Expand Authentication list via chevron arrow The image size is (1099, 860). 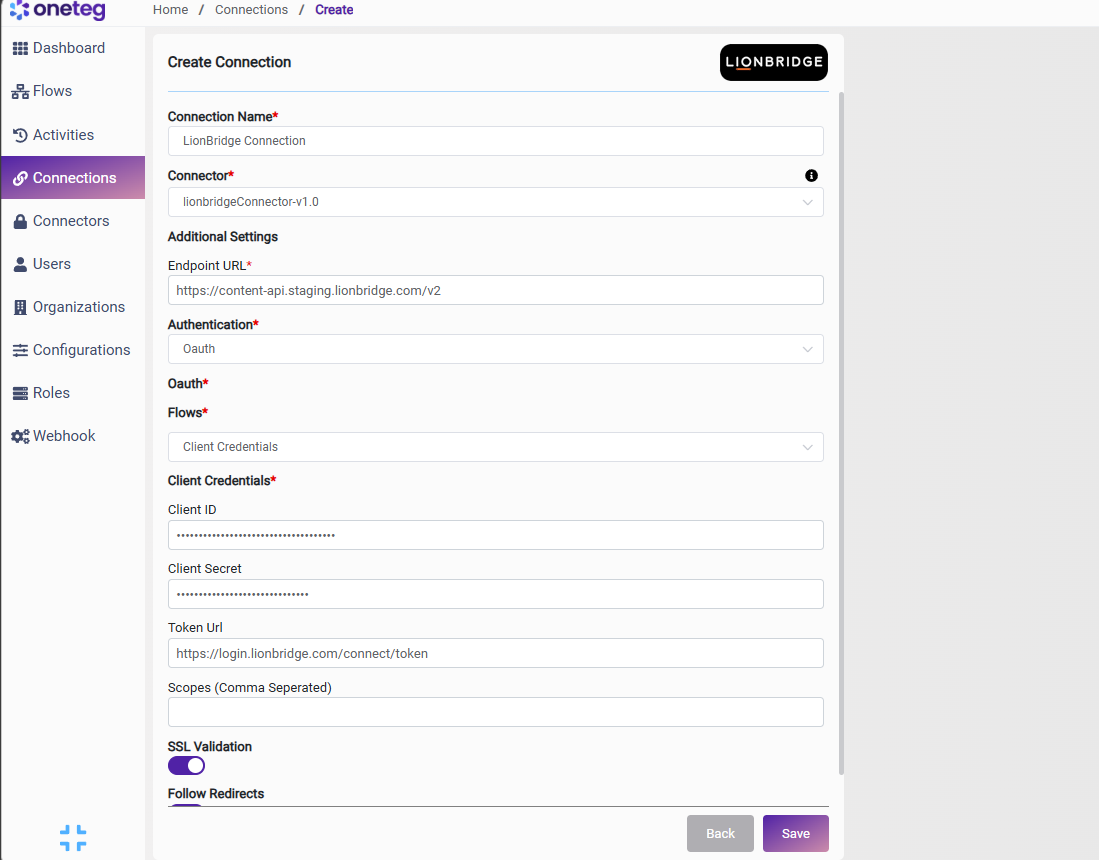click(807, 350)
